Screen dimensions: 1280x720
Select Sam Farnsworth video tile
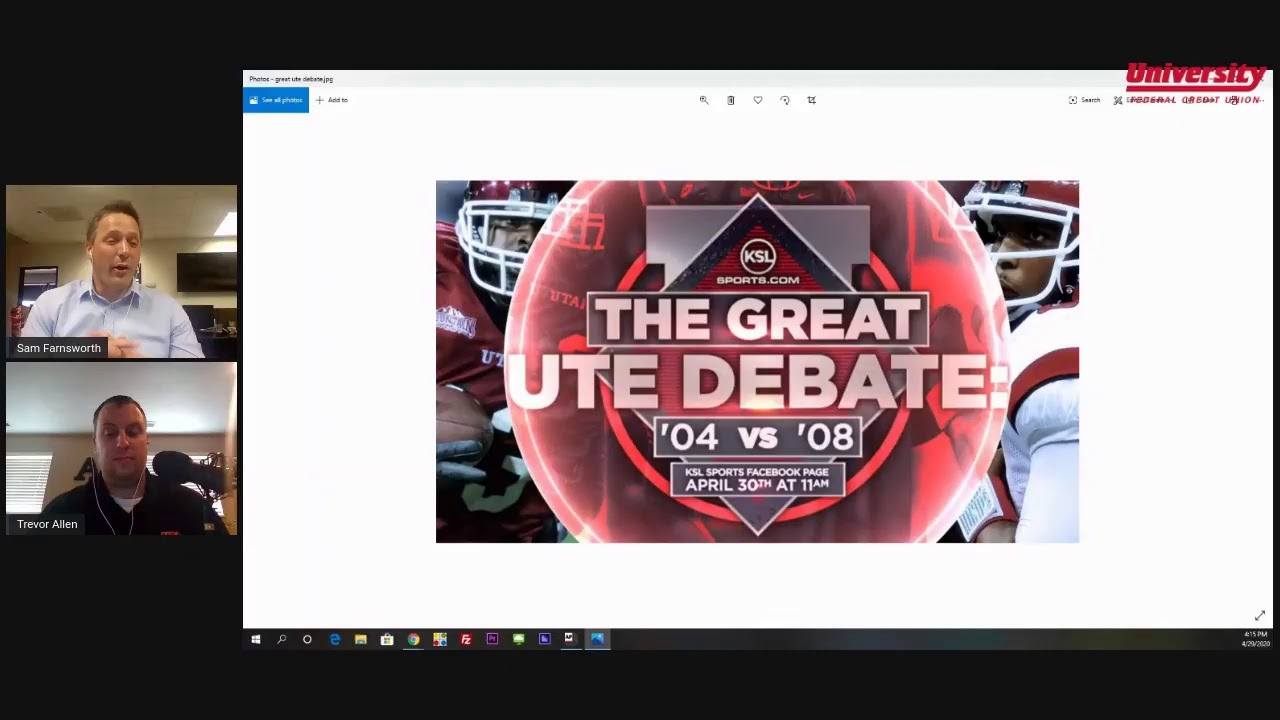[x=122, y=272]
